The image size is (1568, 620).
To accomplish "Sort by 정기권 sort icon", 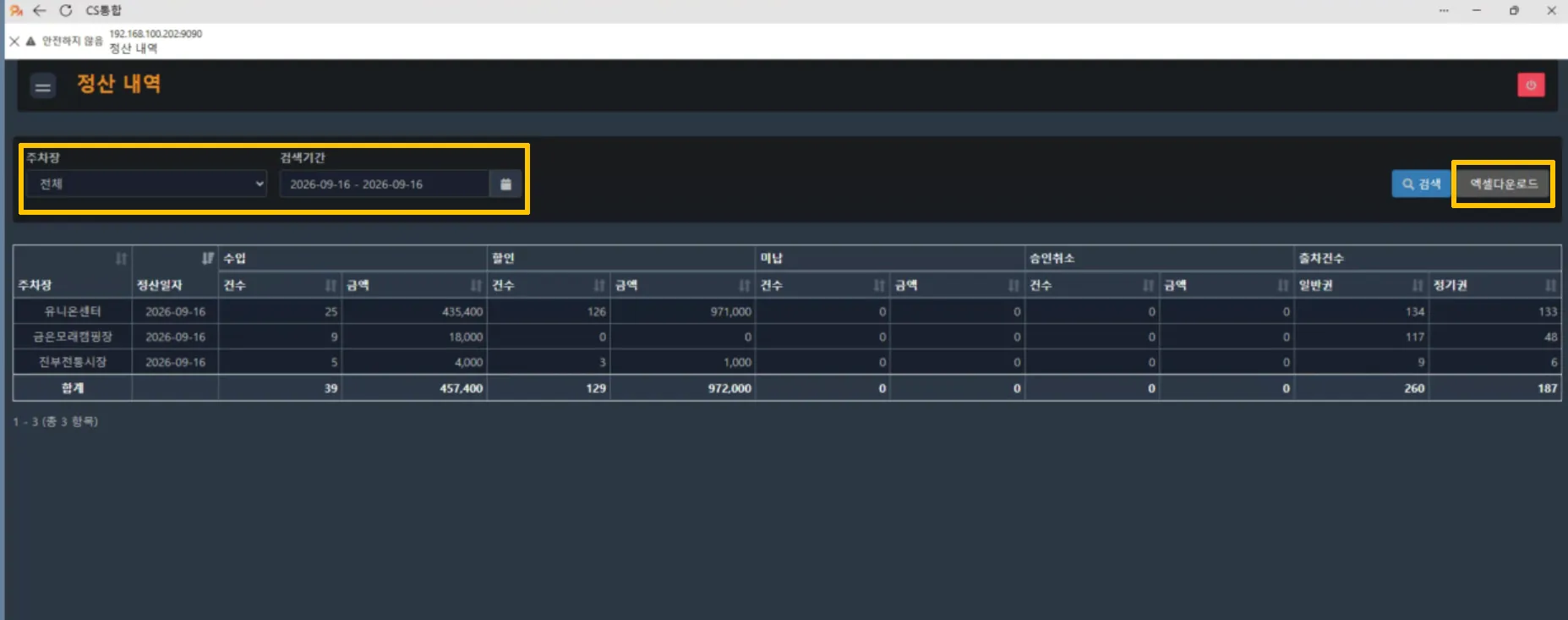I will coord(1550,285).
